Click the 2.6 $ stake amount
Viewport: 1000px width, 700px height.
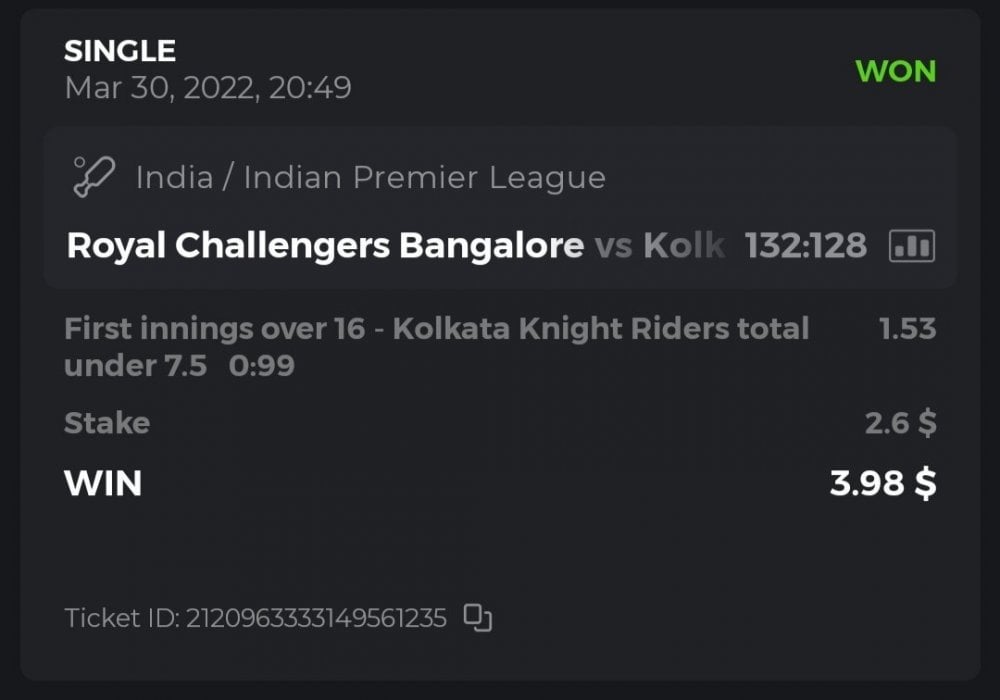[x=900, y=423]
